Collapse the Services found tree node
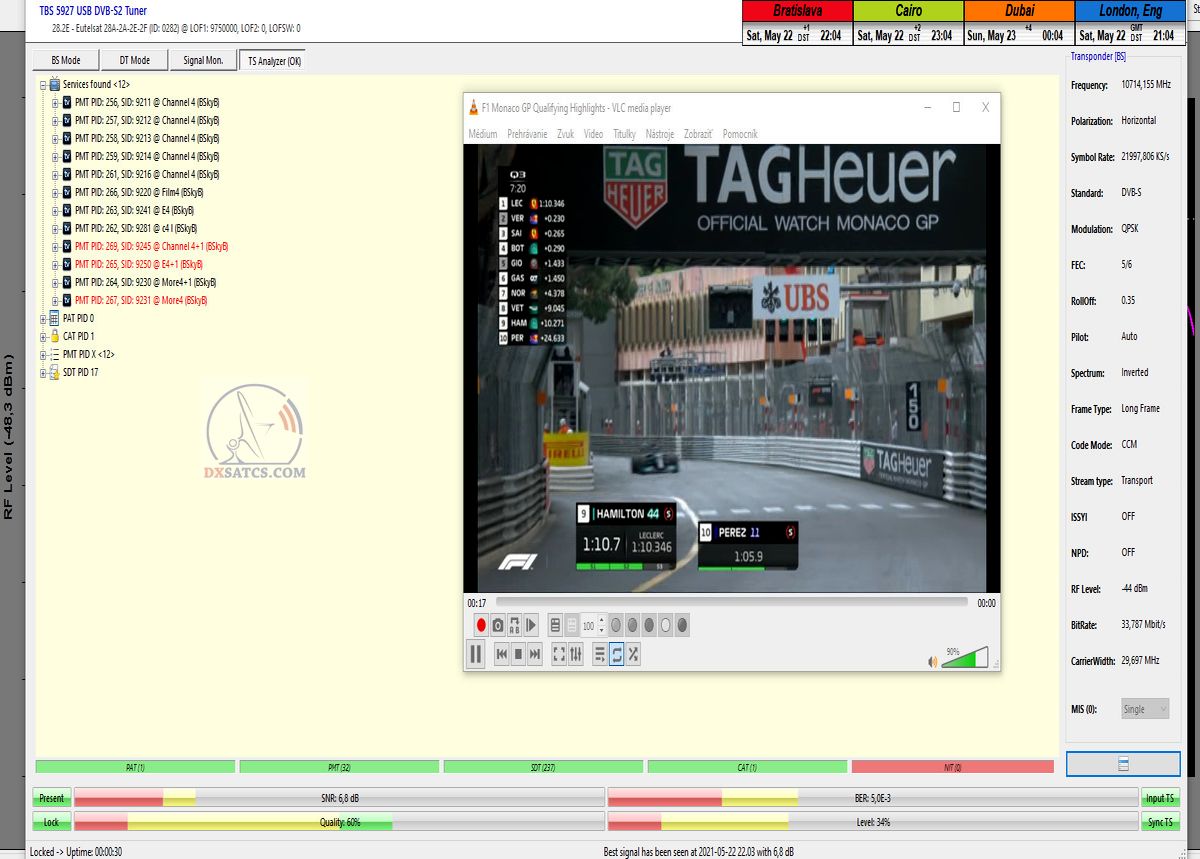 (43, 85)
